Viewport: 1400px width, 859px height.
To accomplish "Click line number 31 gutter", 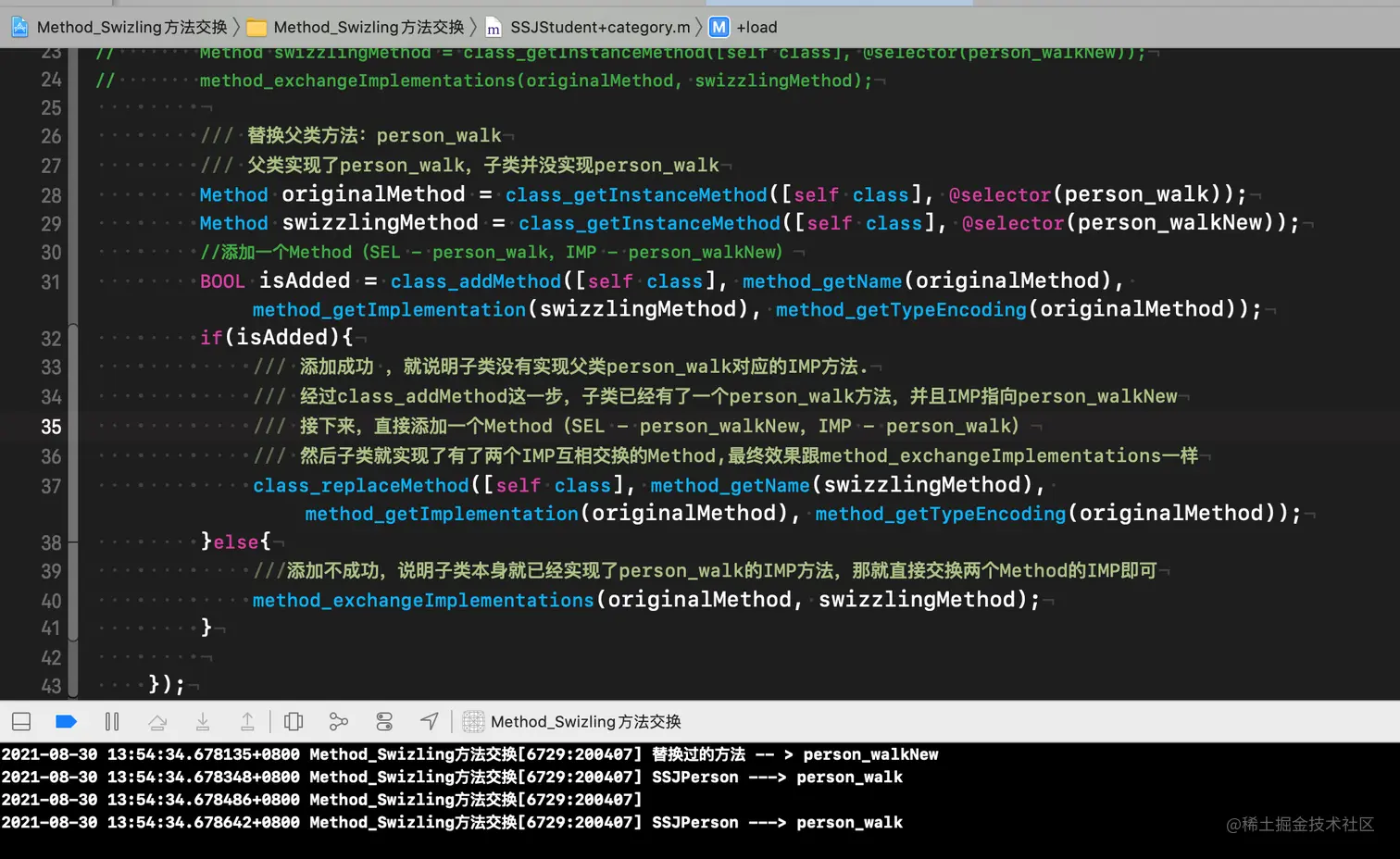I will [x=51, y=281].
